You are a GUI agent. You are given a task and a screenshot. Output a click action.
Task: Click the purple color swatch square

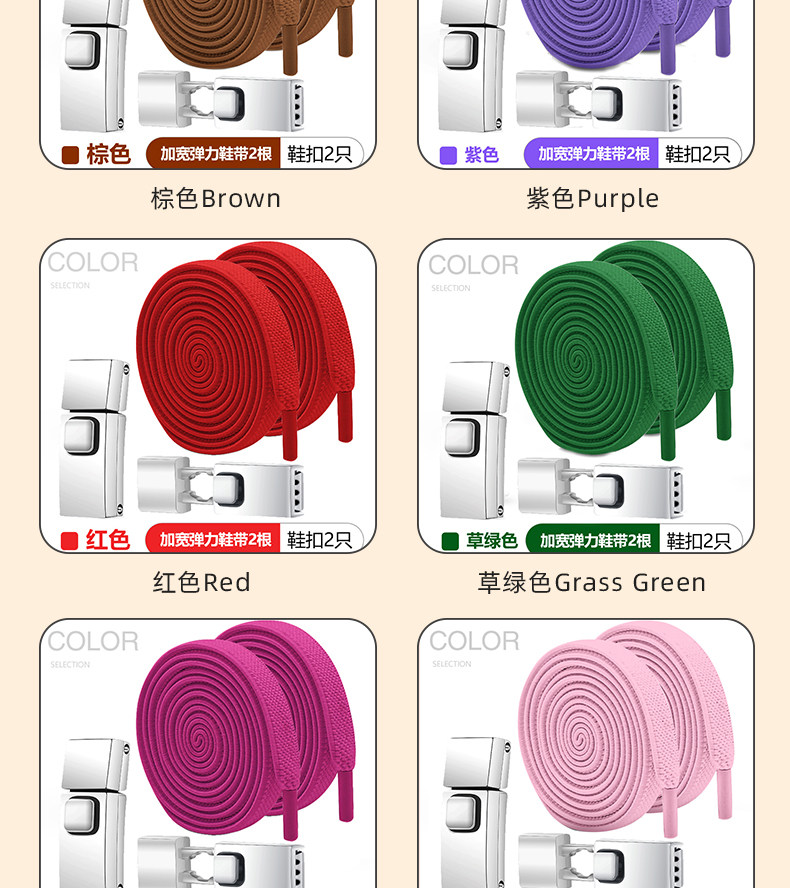click(x=449, y=155)
